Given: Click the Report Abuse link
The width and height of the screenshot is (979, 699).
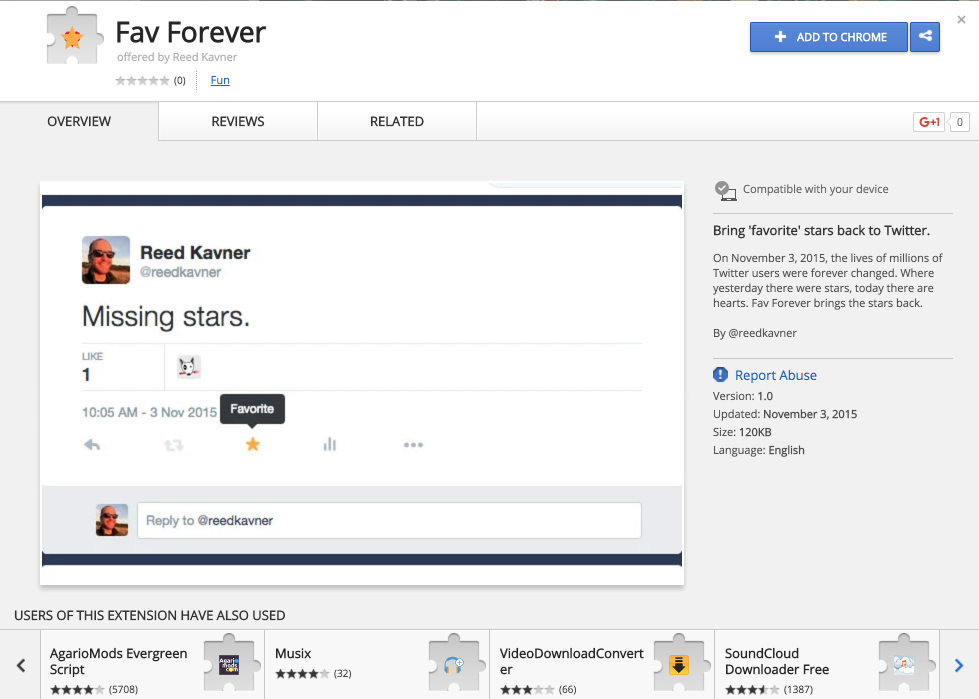Looking at the screenshot, I should point(775,375).
